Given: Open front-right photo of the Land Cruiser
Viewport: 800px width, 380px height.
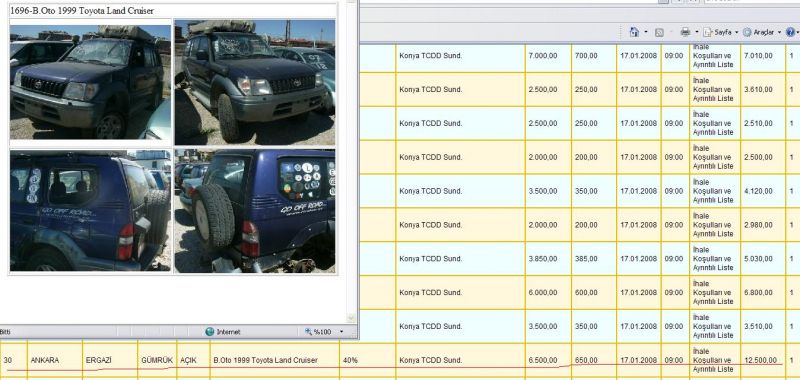Looking at the screenshot, I should tap(255, 82).
